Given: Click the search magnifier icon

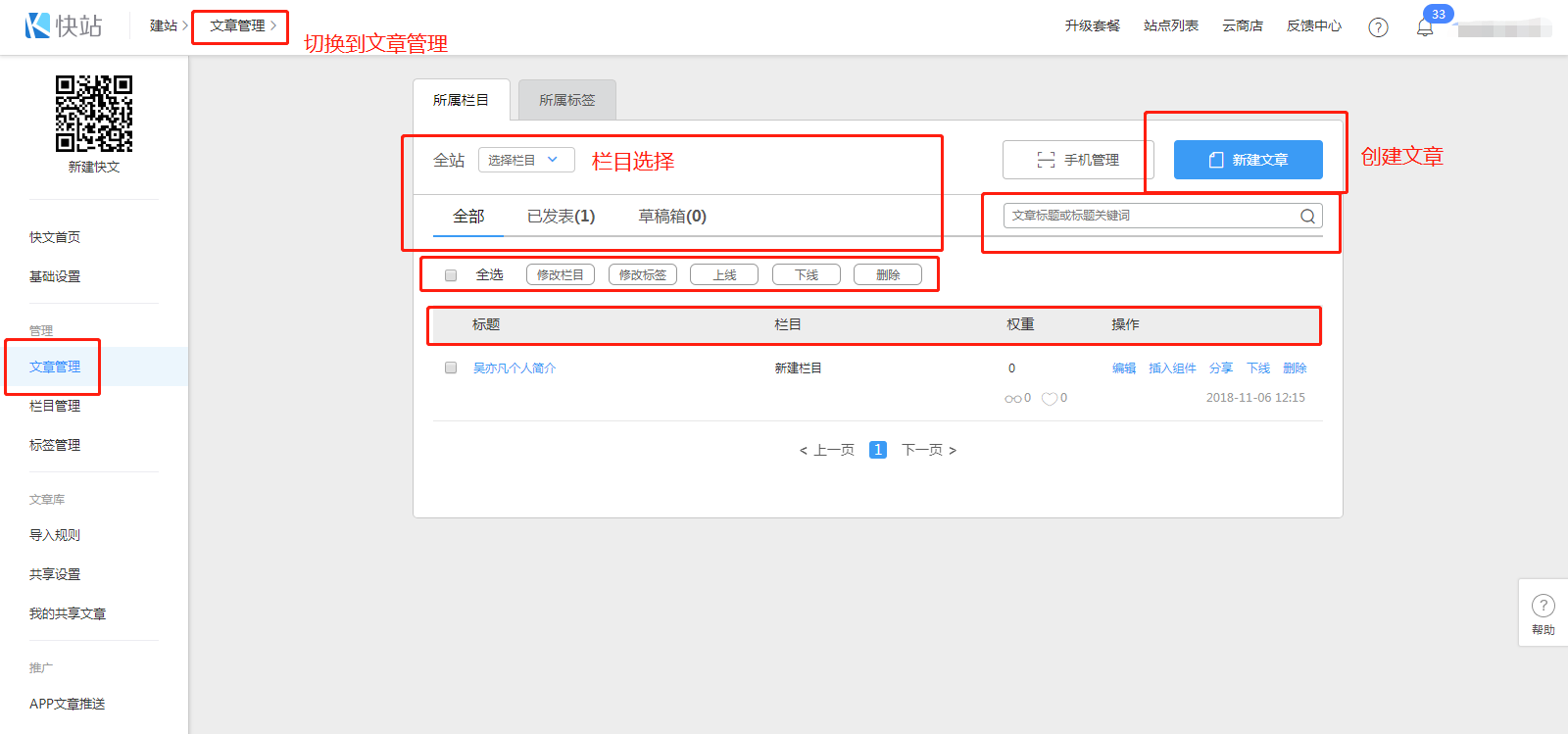Looking at the screenshot, I should [1307, 217].
